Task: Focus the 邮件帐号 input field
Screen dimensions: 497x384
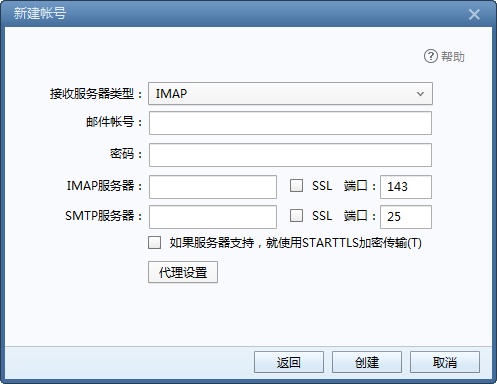Action: [x=290, y=123]
